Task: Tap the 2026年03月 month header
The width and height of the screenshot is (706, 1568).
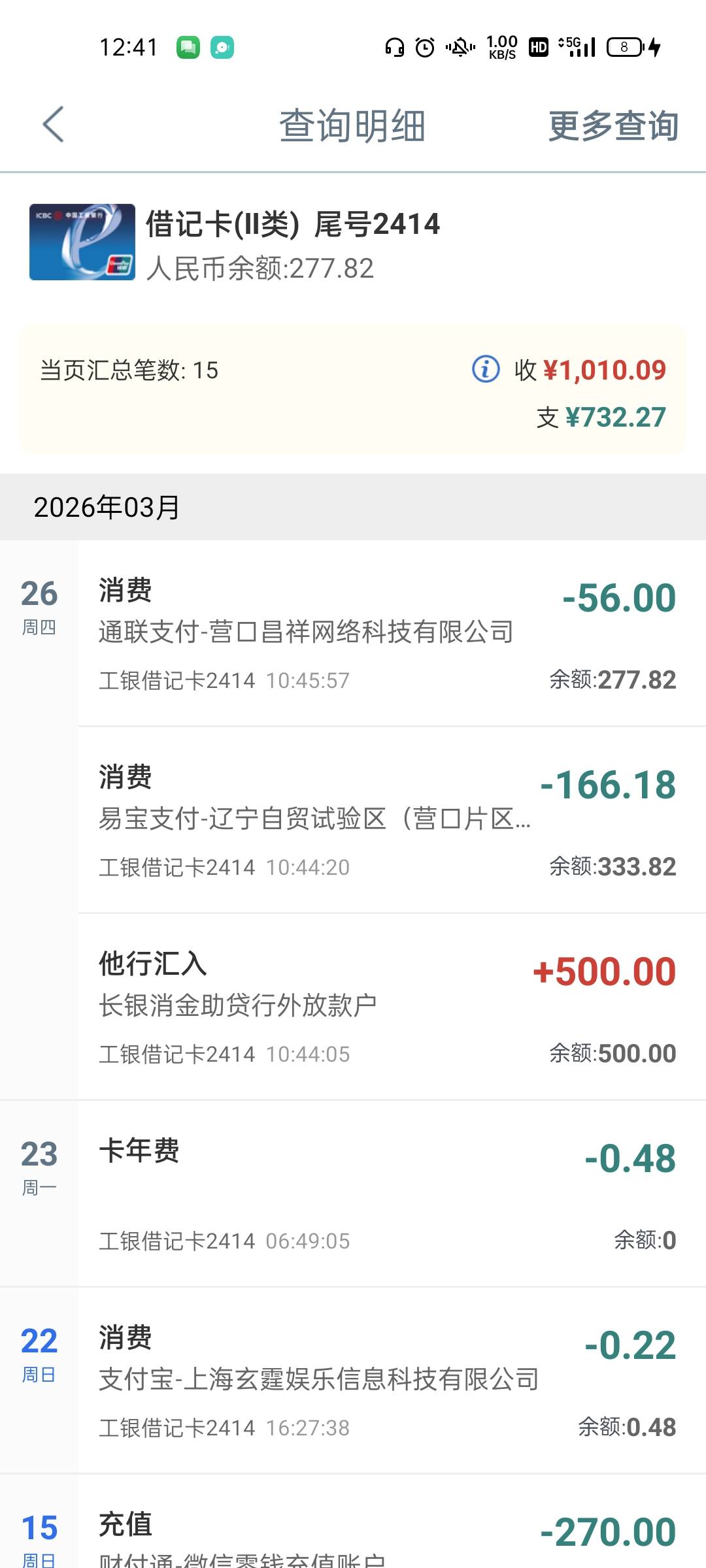Action: click(x=107, y=507)
